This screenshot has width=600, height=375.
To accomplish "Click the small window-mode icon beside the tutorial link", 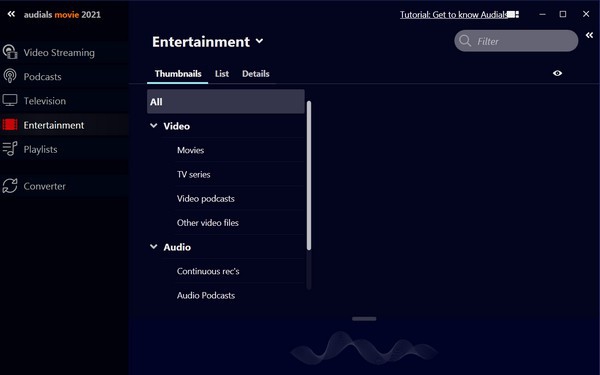I will [514, 15].
